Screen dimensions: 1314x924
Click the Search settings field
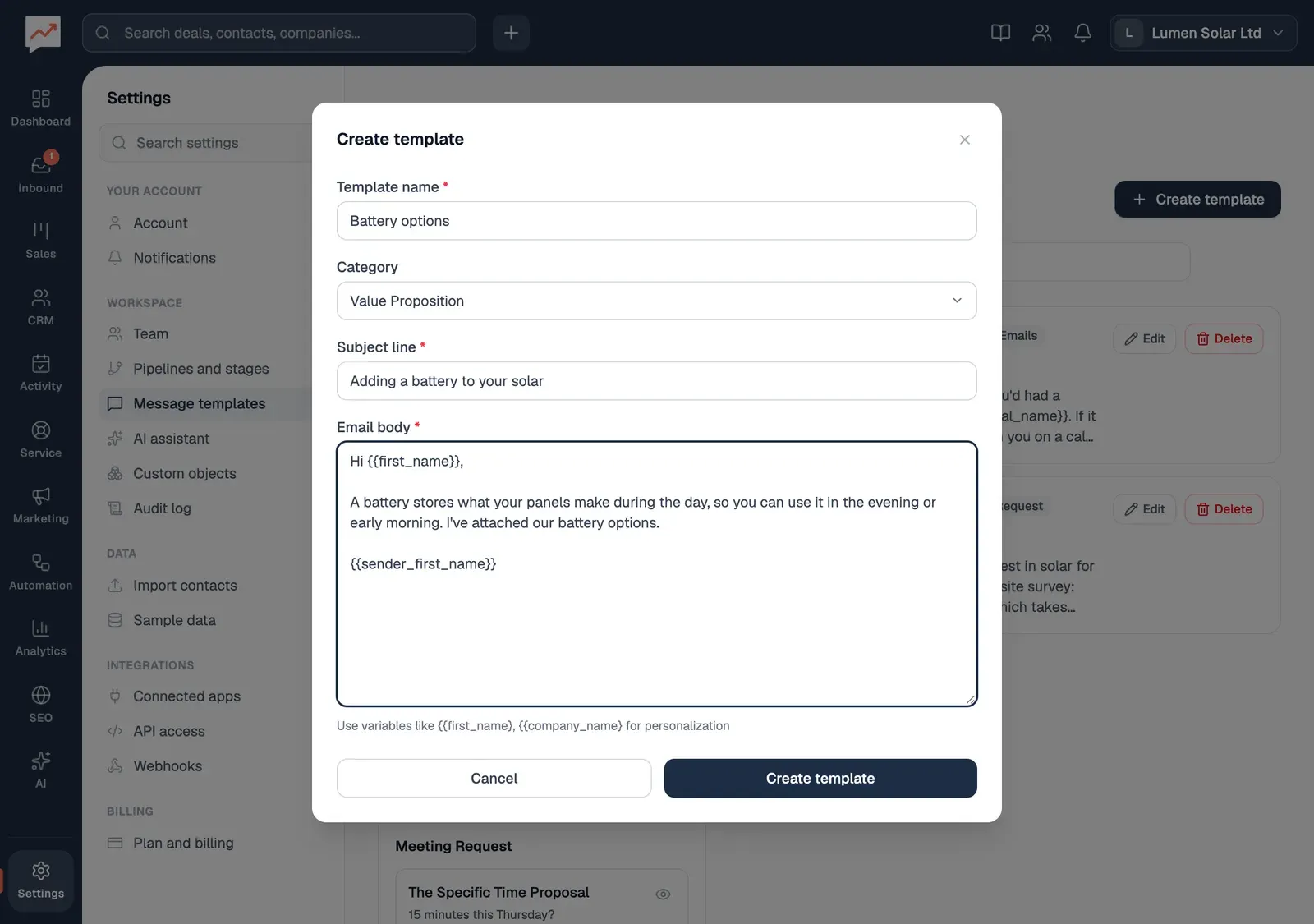point(205,143)
